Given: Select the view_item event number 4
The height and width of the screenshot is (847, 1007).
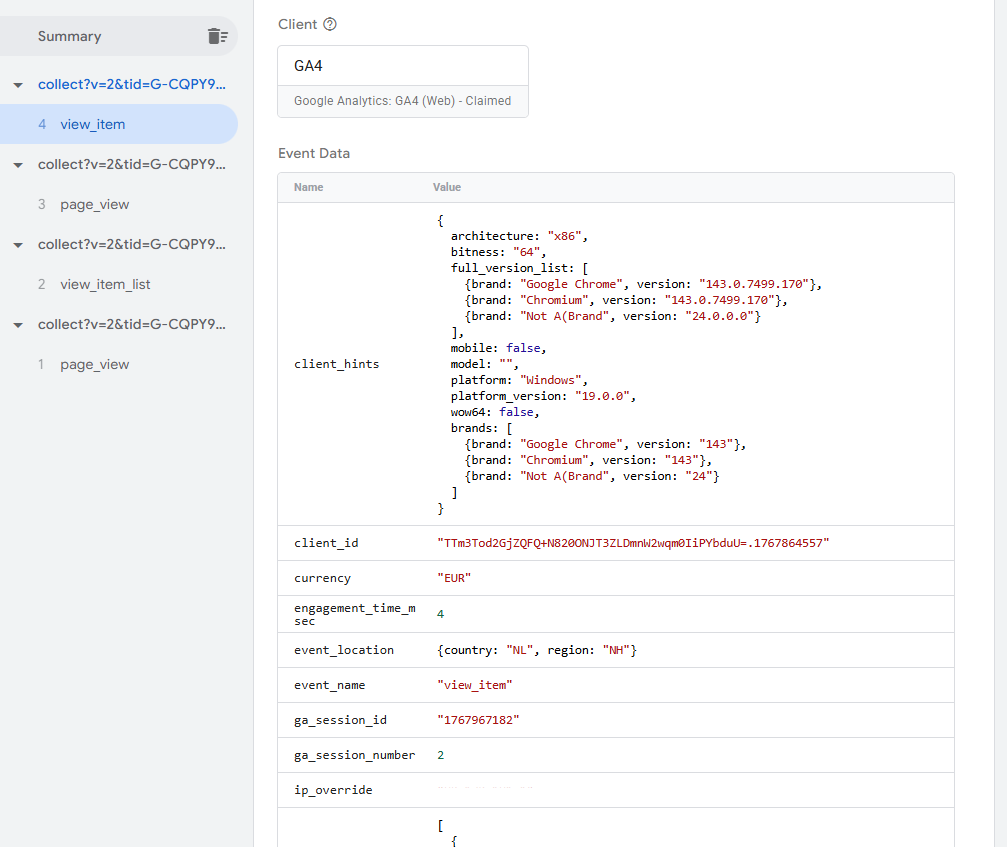Looking at the screenshot, I should [x=92, y=125].
